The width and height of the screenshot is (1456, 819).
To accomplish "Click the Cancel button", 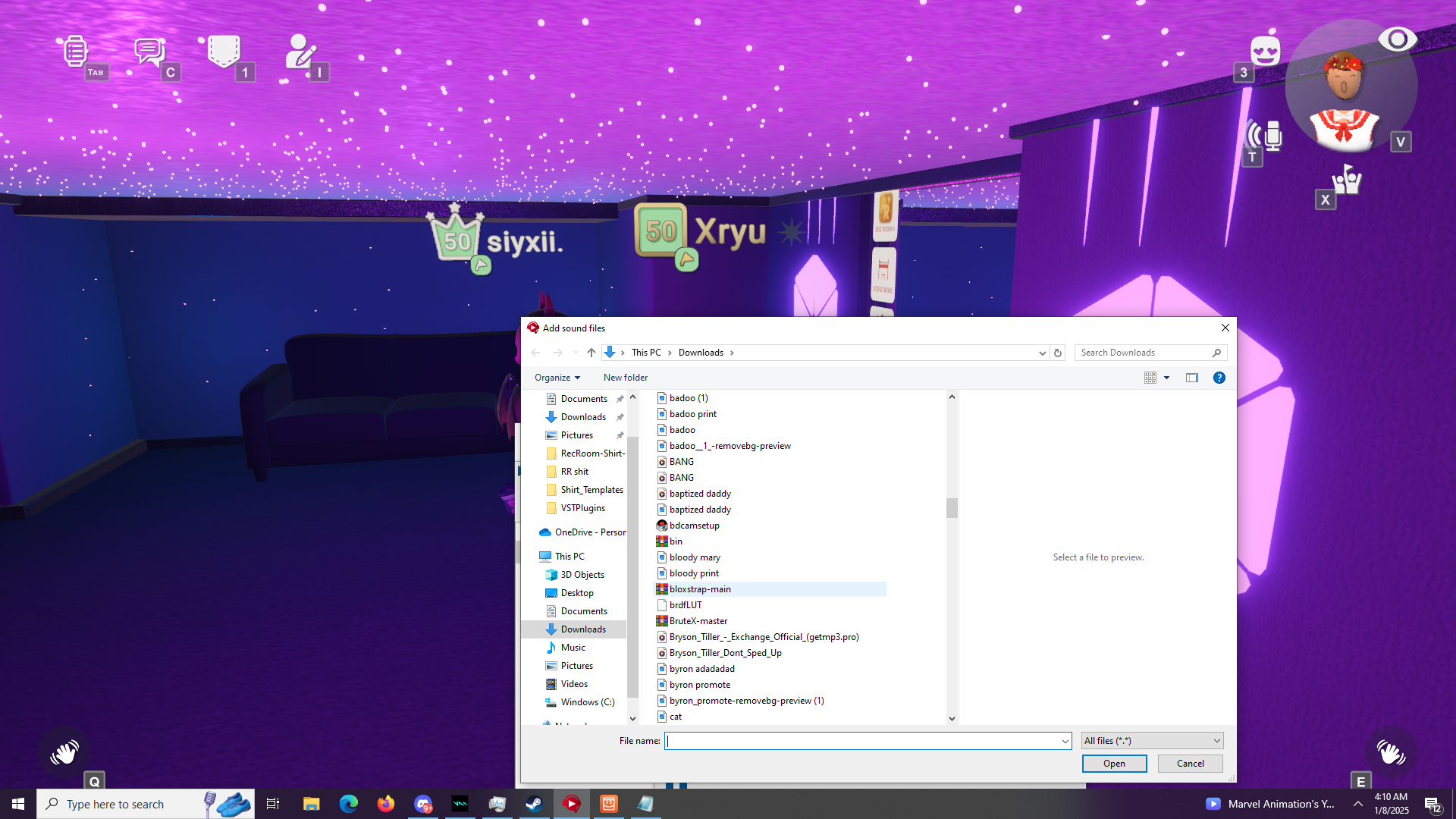I will click(1190, 764).
